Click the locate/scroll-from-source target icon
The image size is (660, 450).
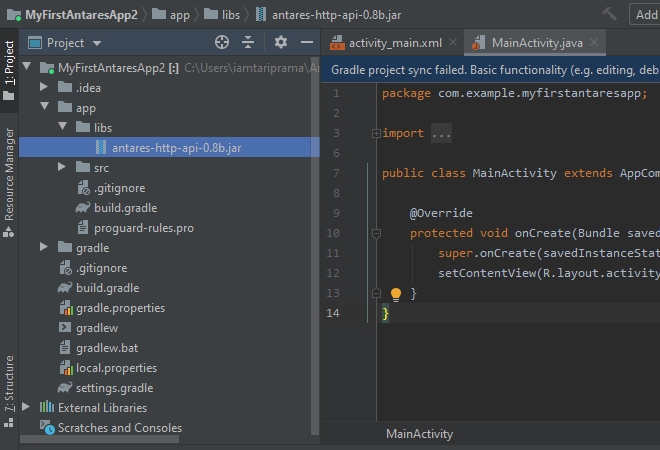pyautogui.click(x=222, y=43)
